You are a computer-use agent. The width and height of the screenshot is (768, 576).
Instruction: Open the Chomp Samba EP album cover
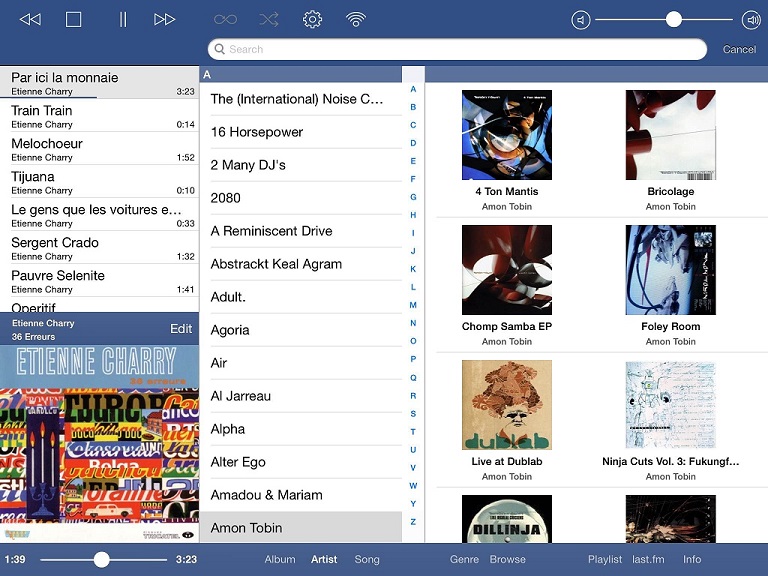(x=507, y=270)
